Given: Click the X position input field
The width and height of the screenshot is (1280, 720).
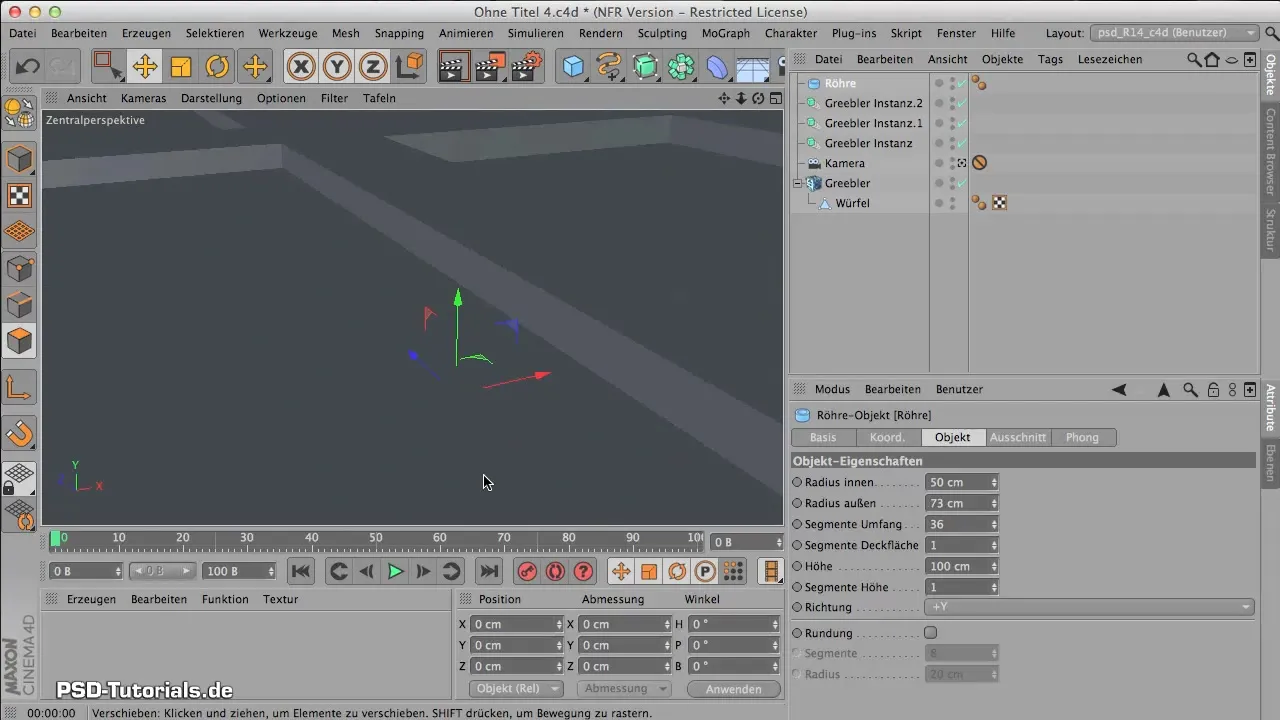Looking at the screenshot, I should point(515,624).
